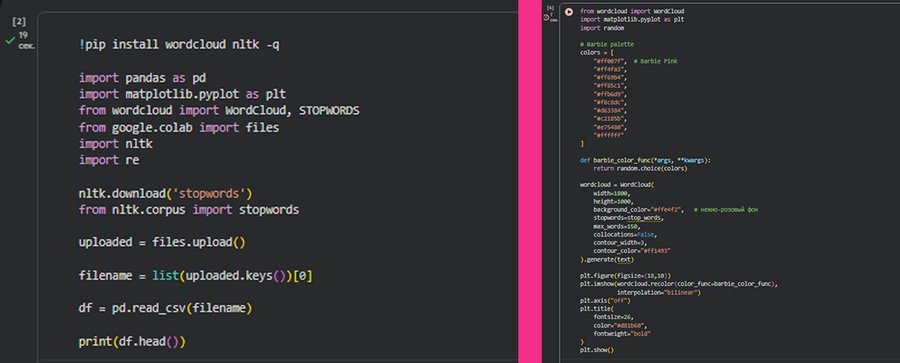Run the WordCloud cell with play button

tap(568, 11)
